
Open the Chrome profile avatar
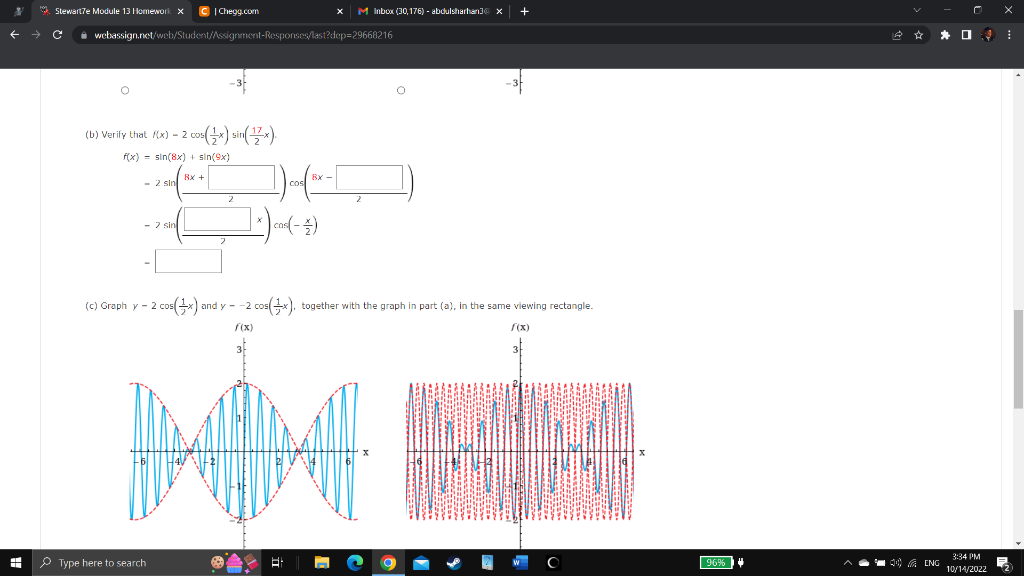(x=987, y=35)
